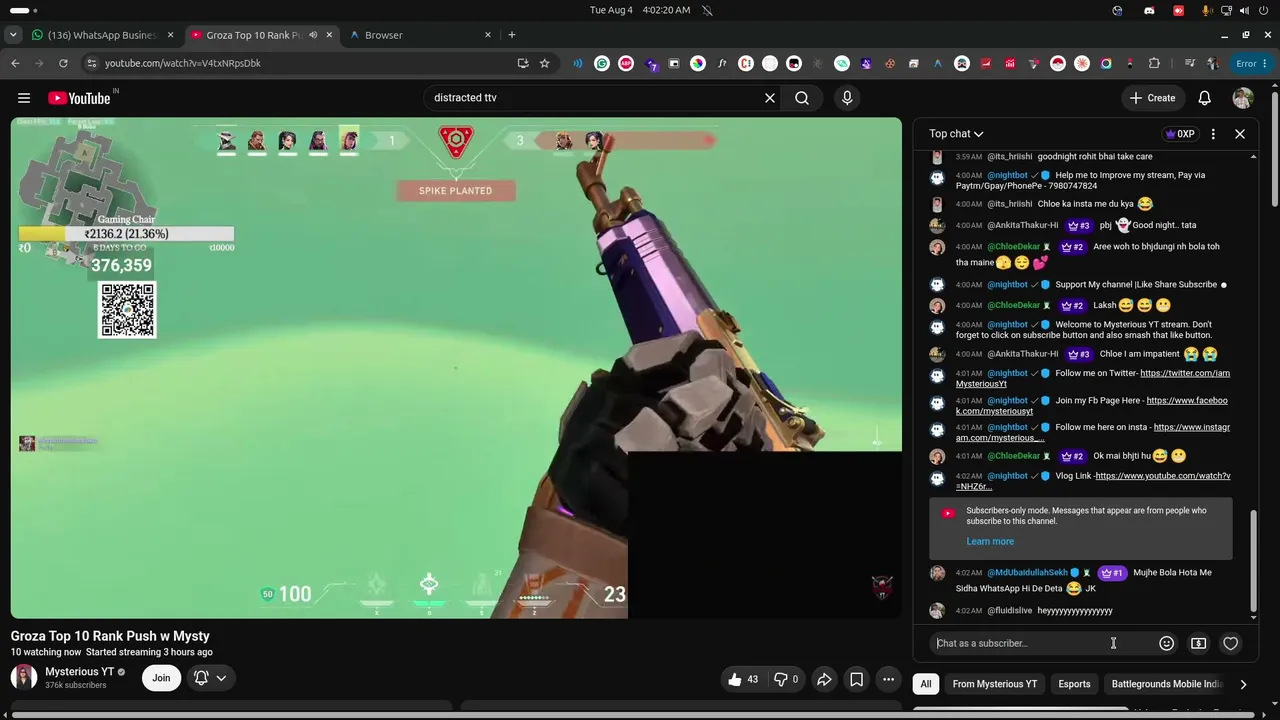Select the All filter chip

926,684
